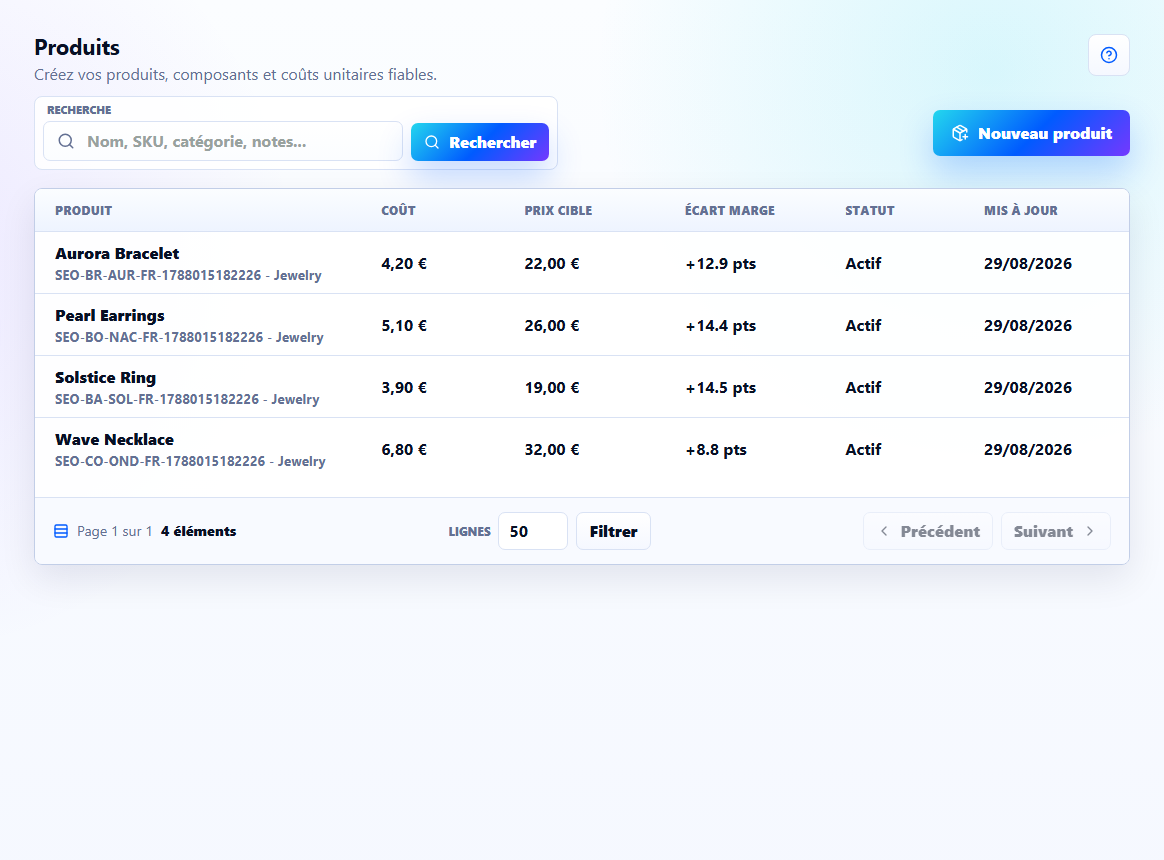This screenshot has width=1164, height=860.
Task: Click the 4 éléments count text
Action: 198,532
